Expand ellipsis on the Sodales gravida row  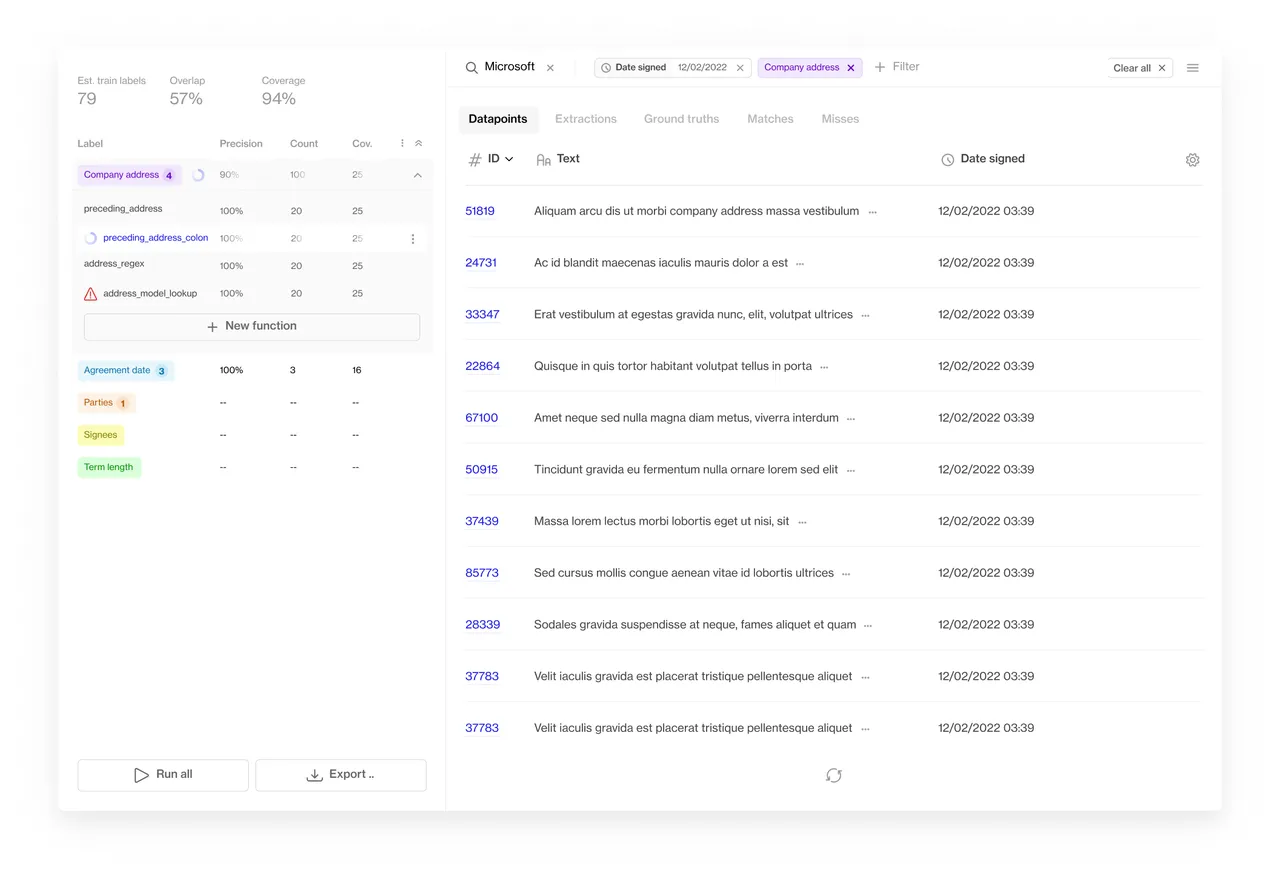click(x=868, y=625)
